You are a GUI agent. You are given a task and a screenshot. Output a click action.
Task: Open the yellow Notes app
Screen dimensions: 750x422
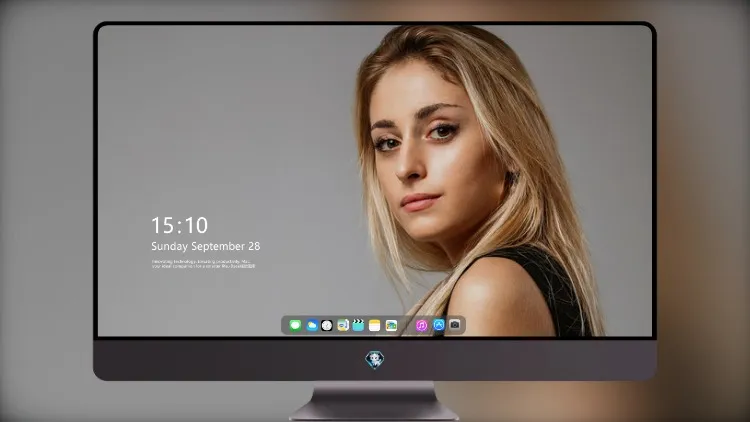[x=375, y=325]
